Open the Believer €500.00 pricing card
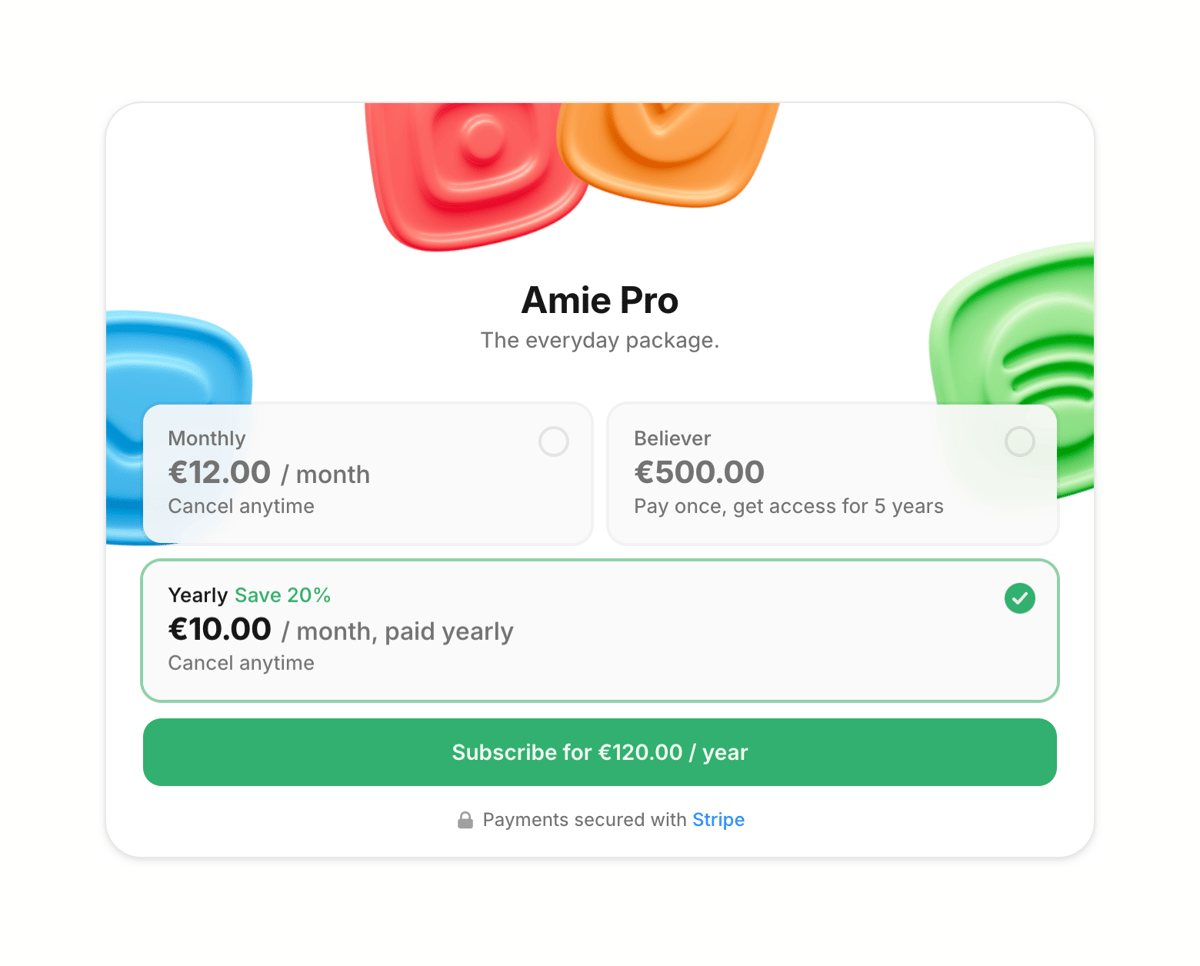The image size is (1200, 966). (x=832, y=473)
